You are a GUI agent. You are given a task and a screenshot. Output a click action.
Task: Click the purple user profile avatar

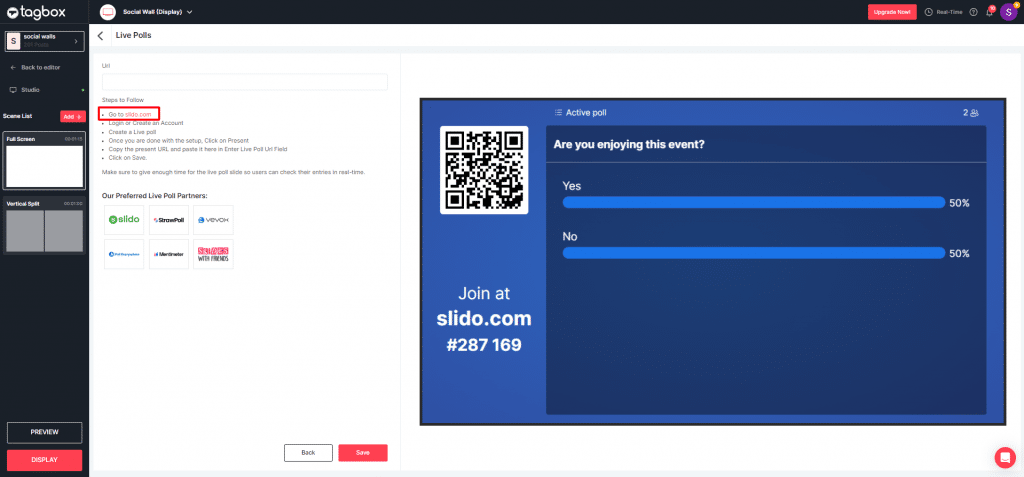click(1008, 12)
